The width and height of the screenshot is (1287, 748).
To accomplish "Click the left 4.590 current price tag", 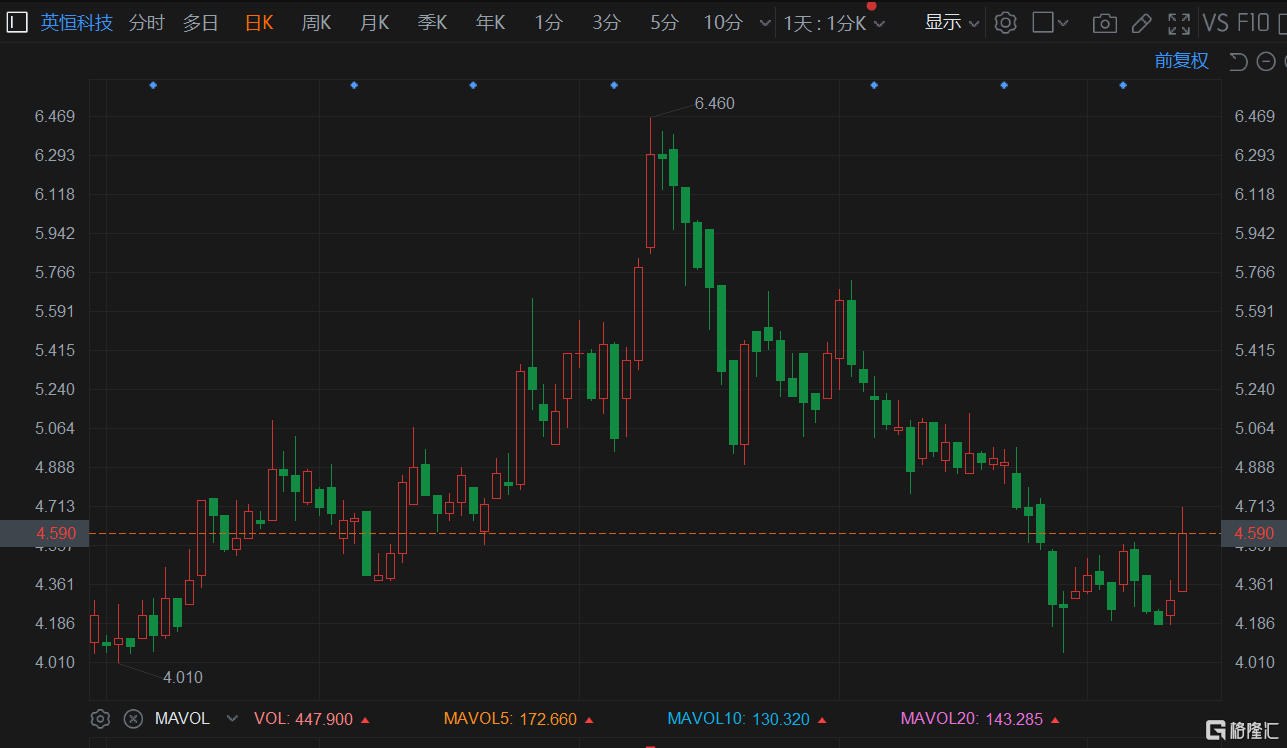I will pos(45,533).
